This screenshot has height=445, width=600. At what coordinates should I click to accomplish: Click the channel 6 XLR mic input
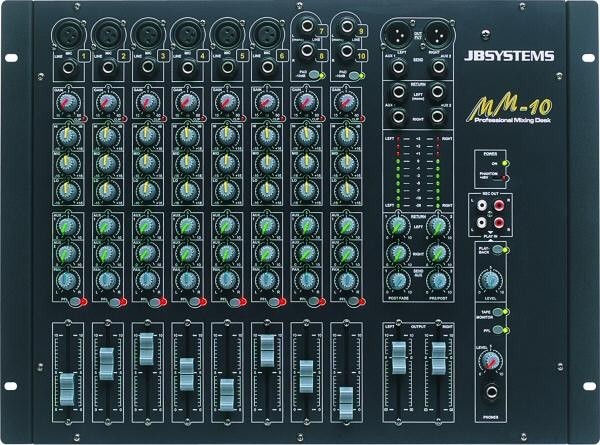(267, 36)
